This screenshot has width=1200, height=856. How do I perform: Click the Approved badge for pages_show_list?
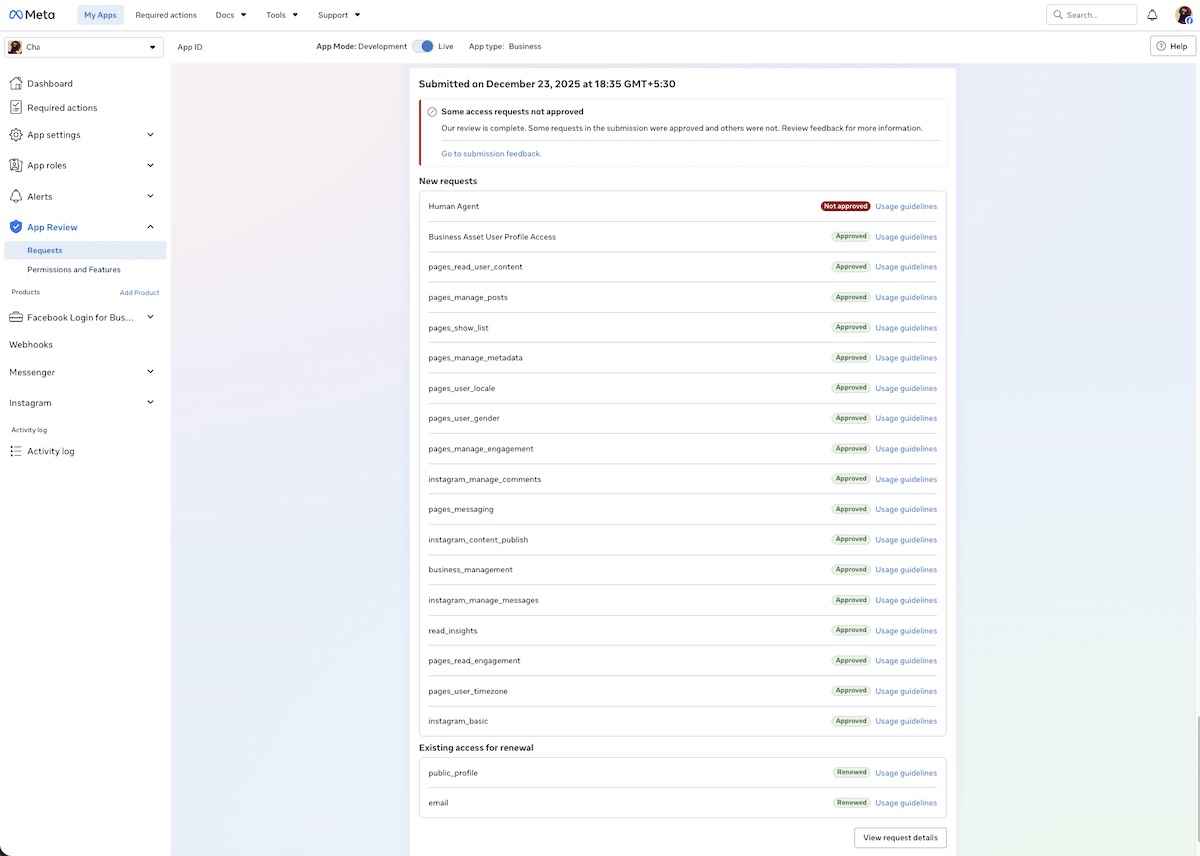point(852,327)
